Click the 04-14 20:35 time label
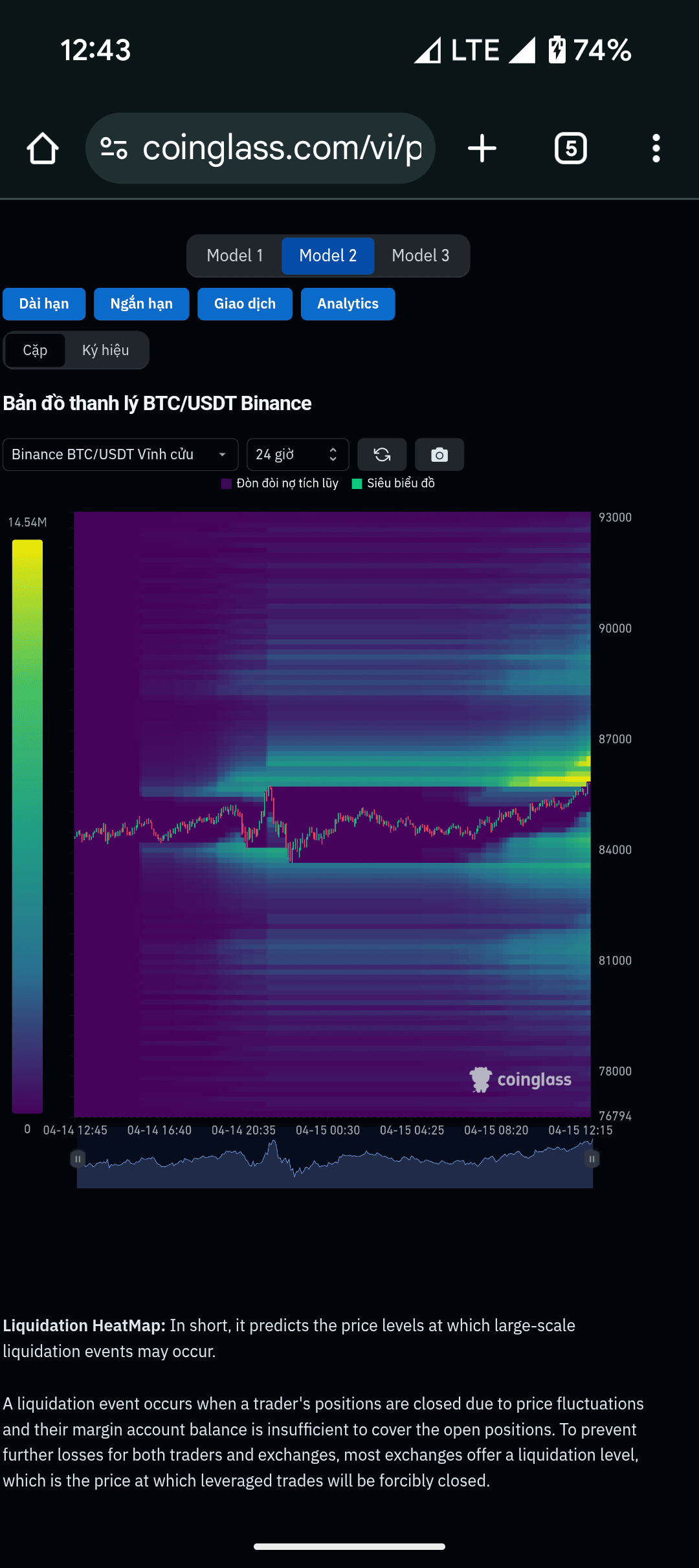This screenshot has width=699, height=1568. tap(243, 1130)
